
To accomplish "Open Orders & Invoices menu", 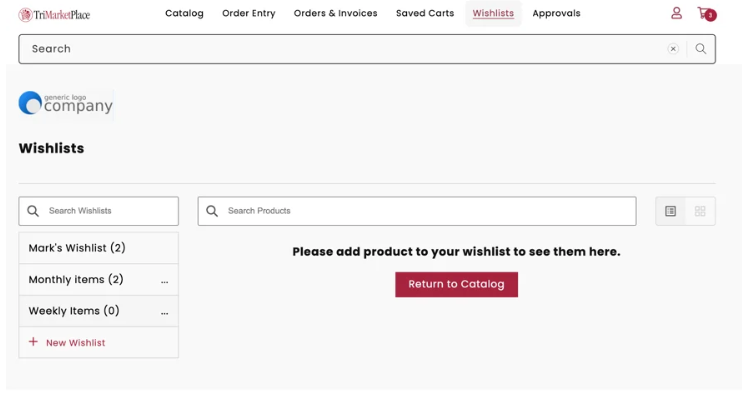I will [335, 14].
